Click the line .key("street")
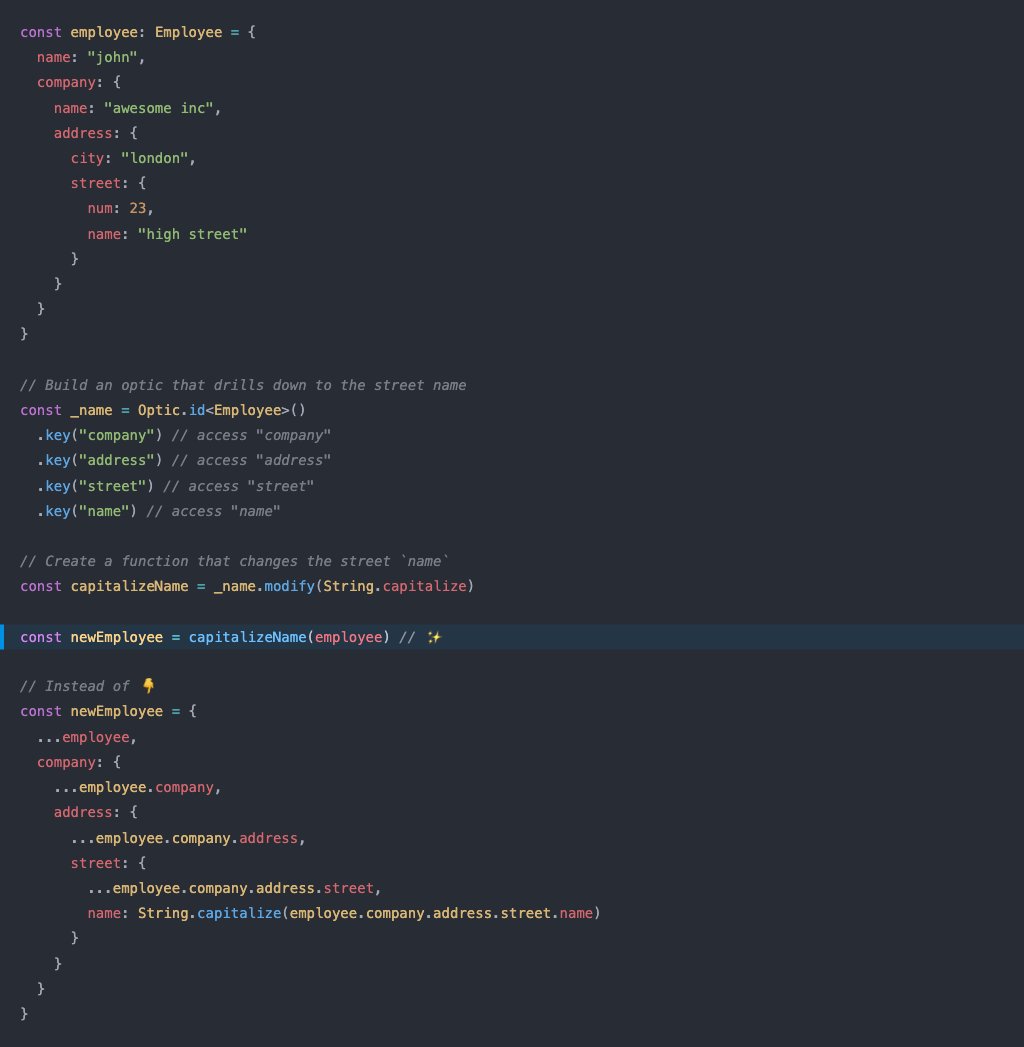This screenshot has height=1047, width=1024. (175, 486)
